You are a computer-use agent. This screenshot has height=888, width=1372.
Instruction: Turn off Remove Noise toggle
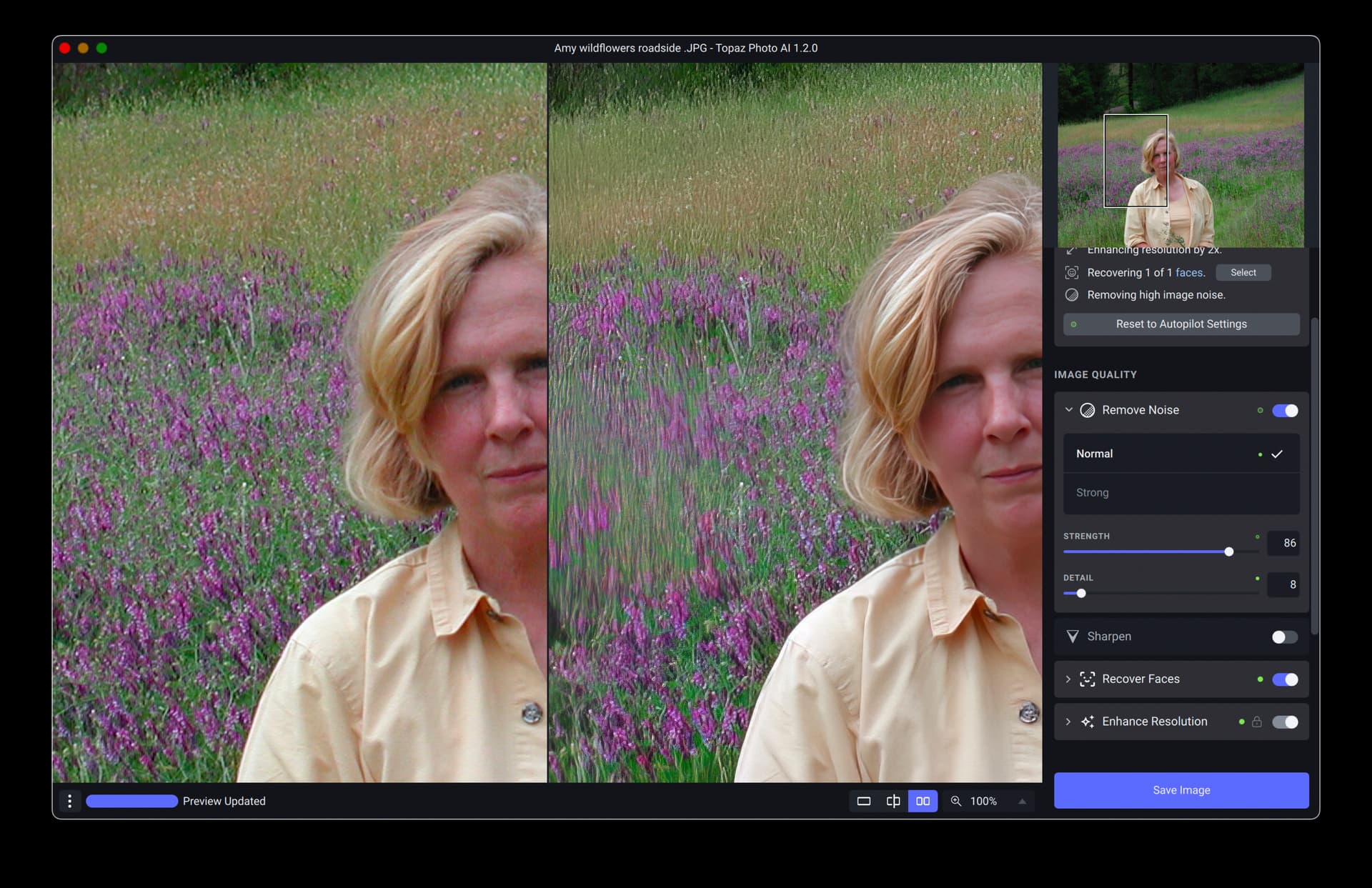pyautogui.click(x=1284, y=410)
